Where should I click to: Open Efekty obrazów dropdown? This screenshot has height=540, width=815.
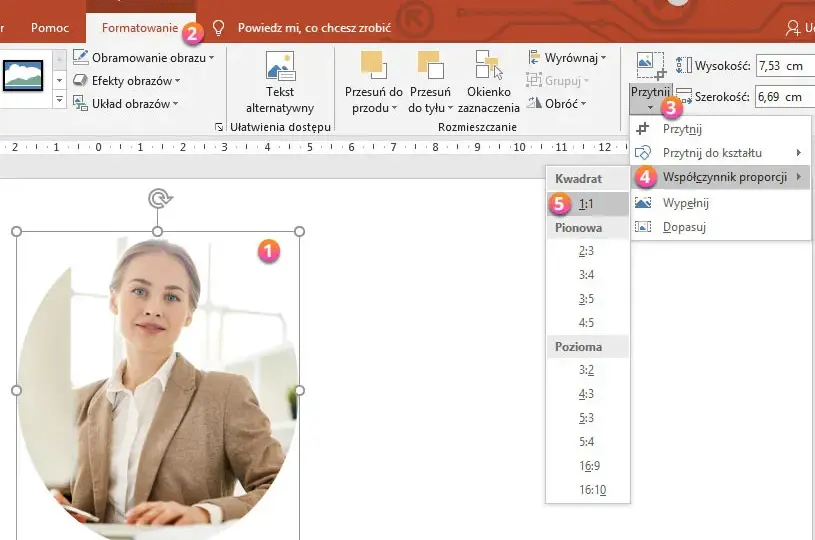[x=126, y=81]
